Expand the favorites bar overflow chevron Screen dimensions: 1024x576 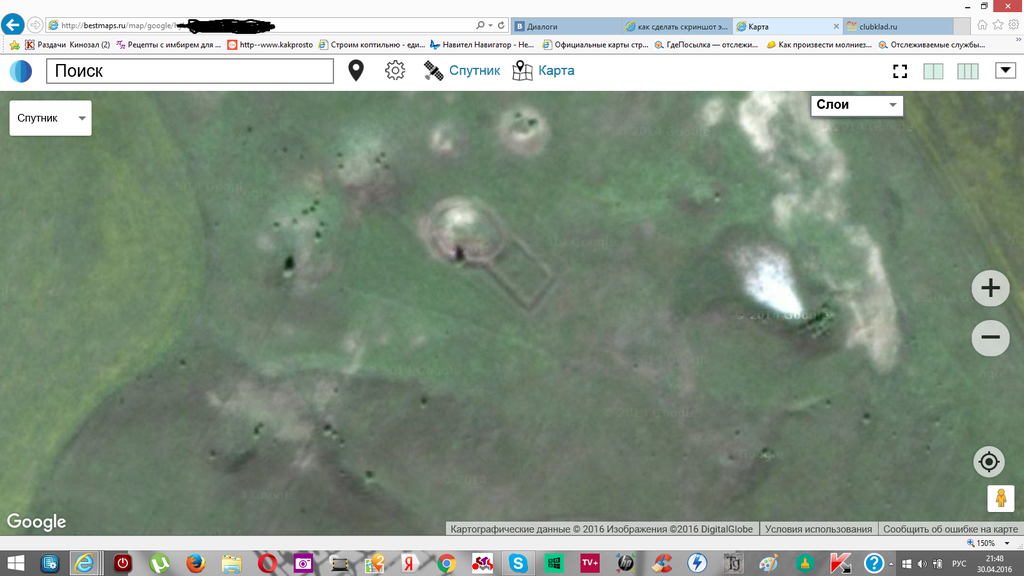1018,40
